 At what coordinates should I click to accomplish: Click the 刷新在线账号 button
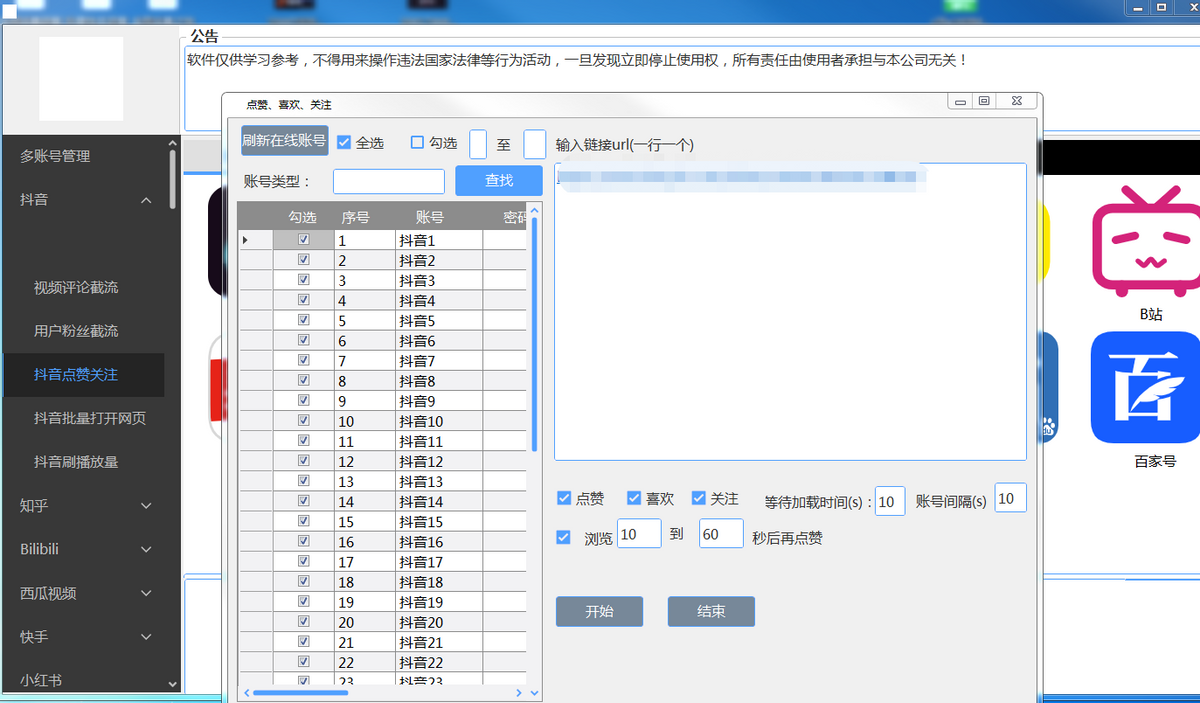pos(285,142)
